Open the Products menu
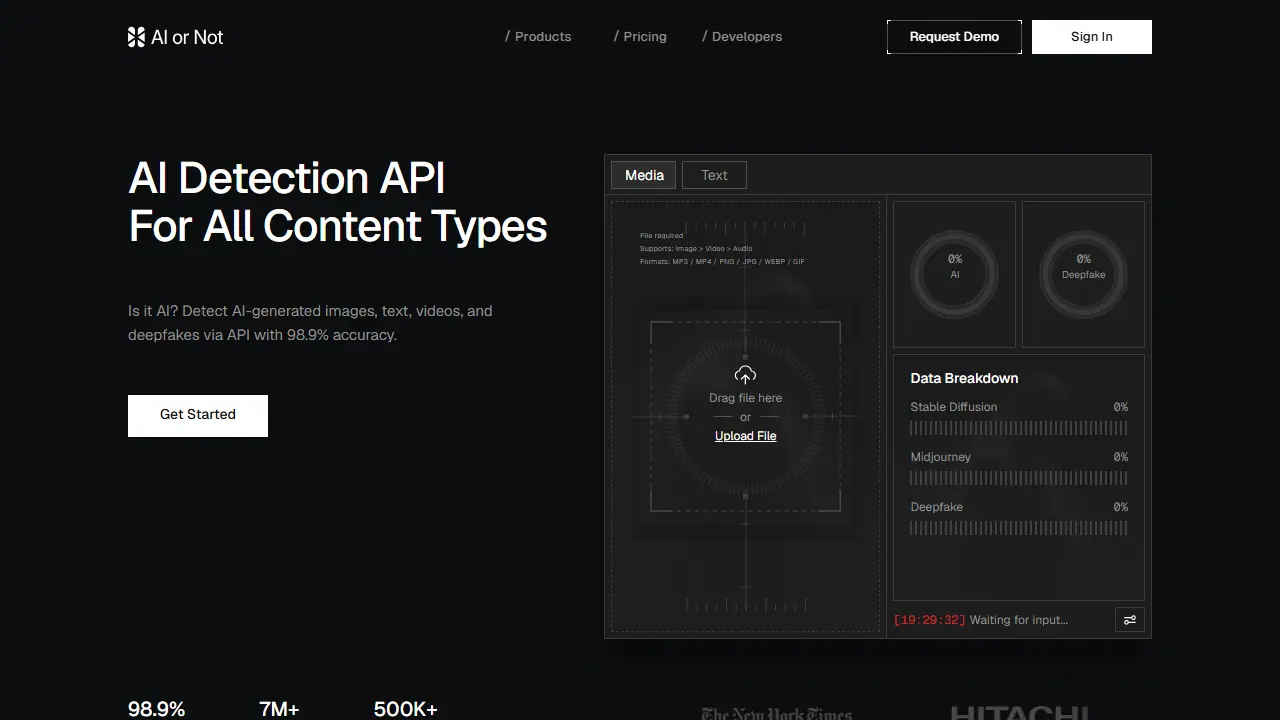This screenshot has width=1280, height=720. 538,37
